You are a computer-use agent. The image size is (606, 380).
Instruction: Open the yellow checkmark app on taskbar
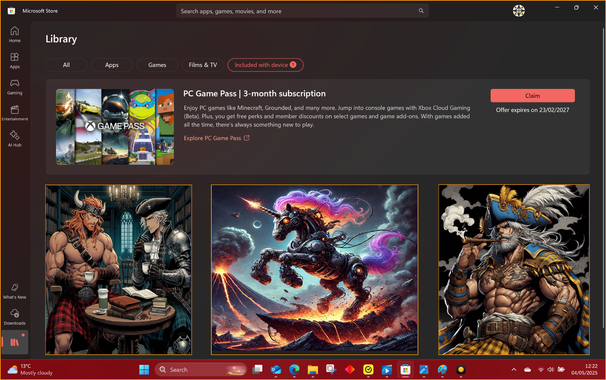click(368, 370)
